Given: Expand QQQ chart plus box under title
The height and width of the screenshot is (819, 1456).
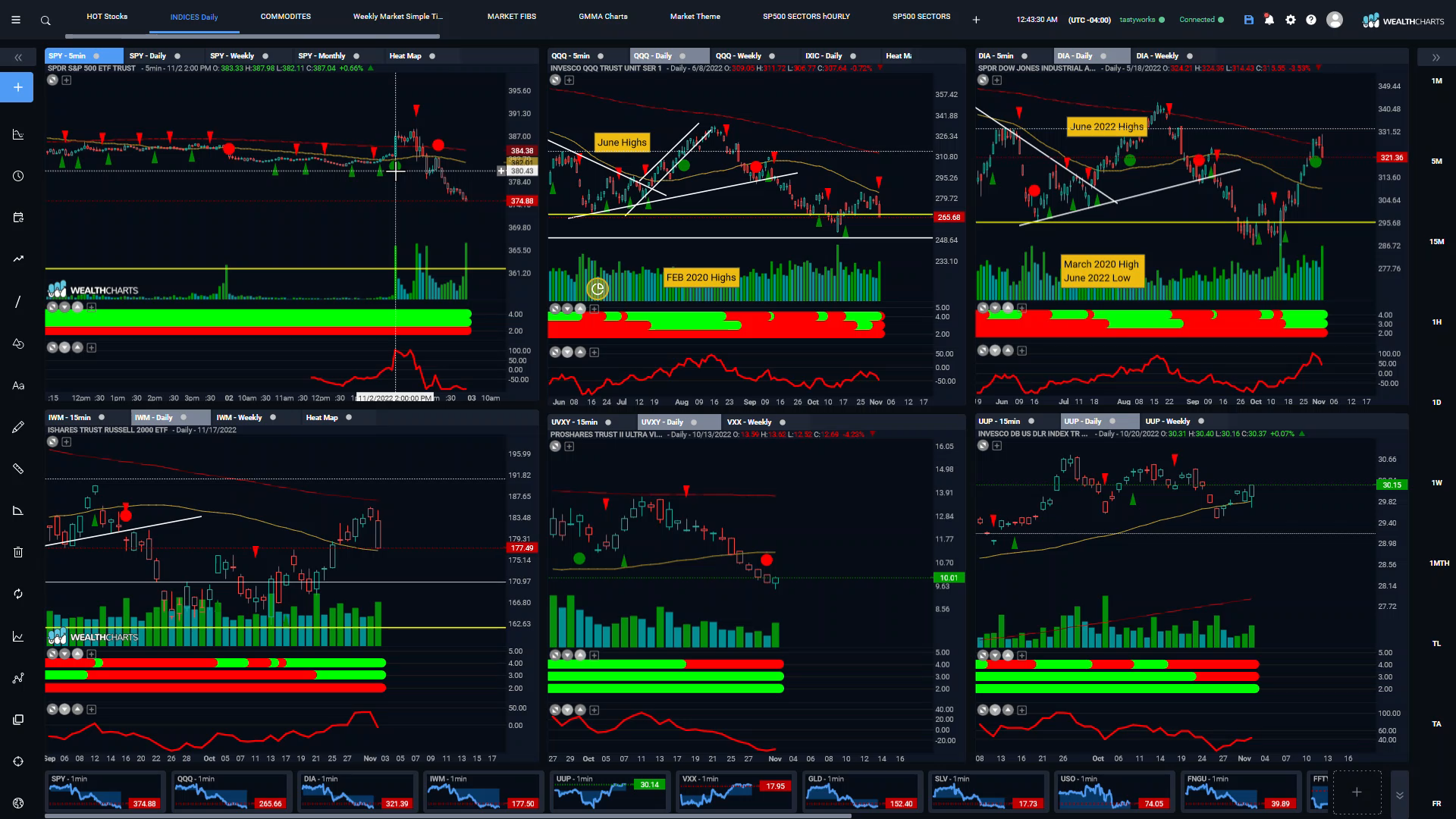Looking at the screenshot, I should coord(570,80).
